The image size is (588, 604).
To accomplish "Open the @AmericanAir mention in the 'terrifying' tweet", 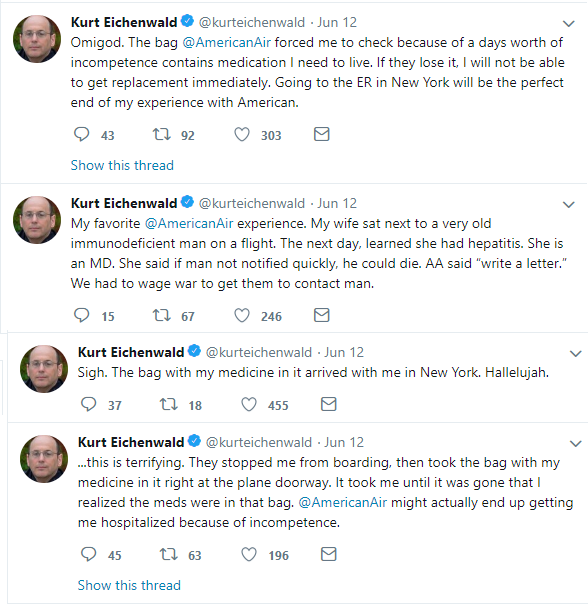I will 343,502.
